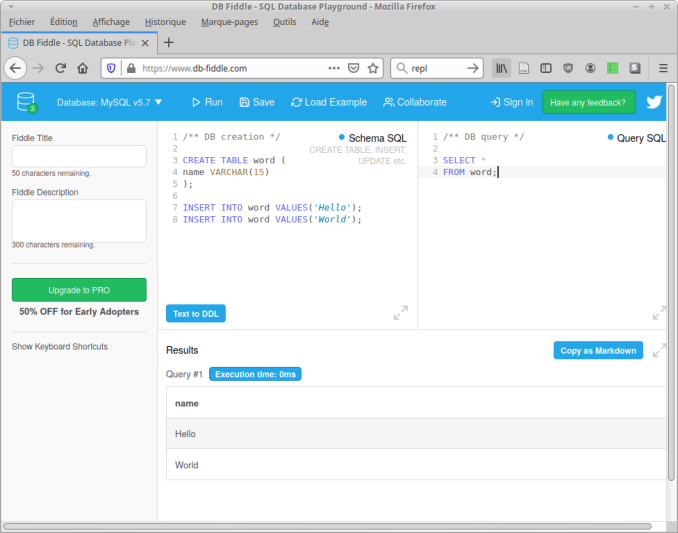The width and height of the screenshot is (678, 533).
Task: Select the Hello result row
Action: point(416,434)
